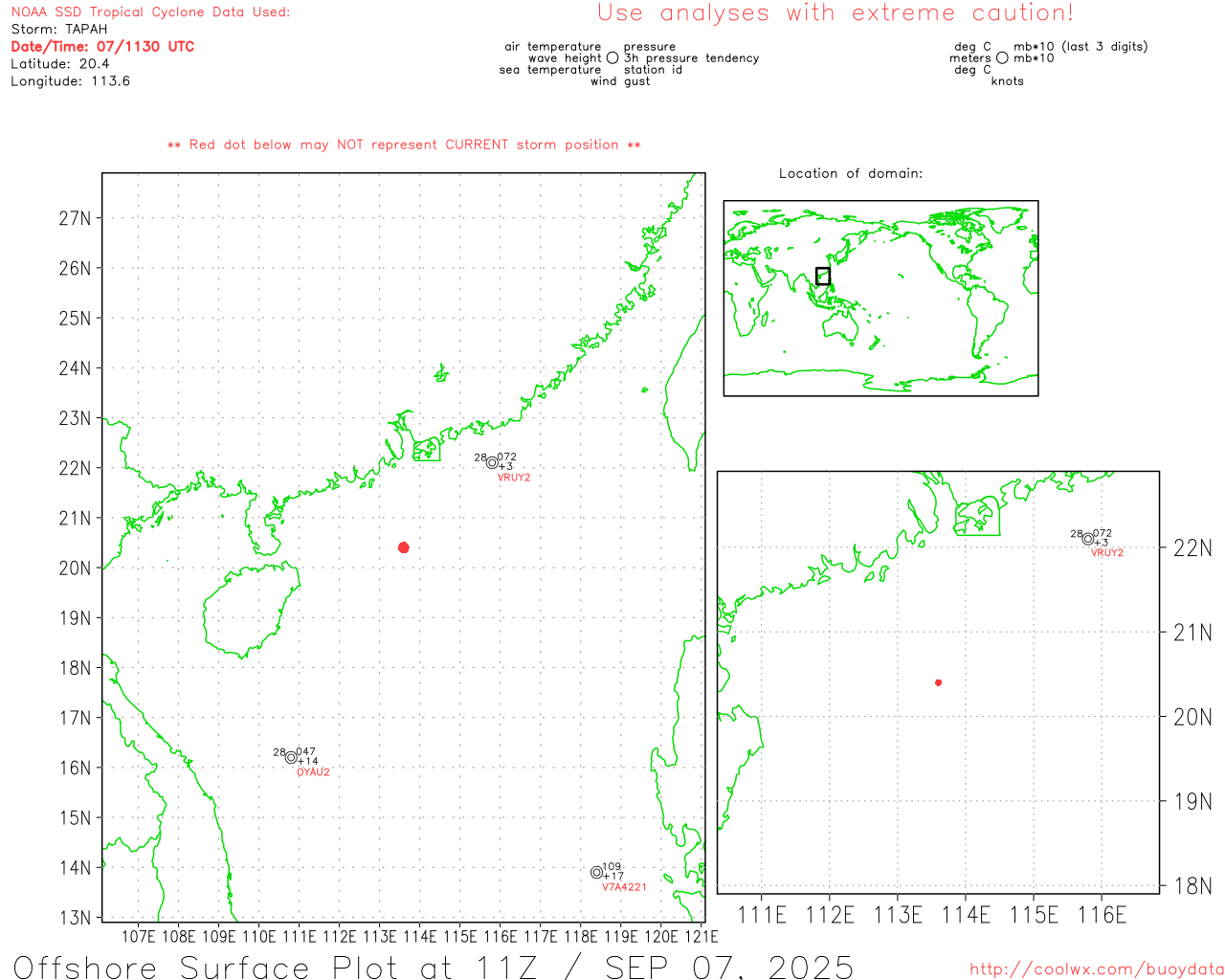Click the red 'VRUY2' label on main map
1225x980 pixels.
point(514,478)
